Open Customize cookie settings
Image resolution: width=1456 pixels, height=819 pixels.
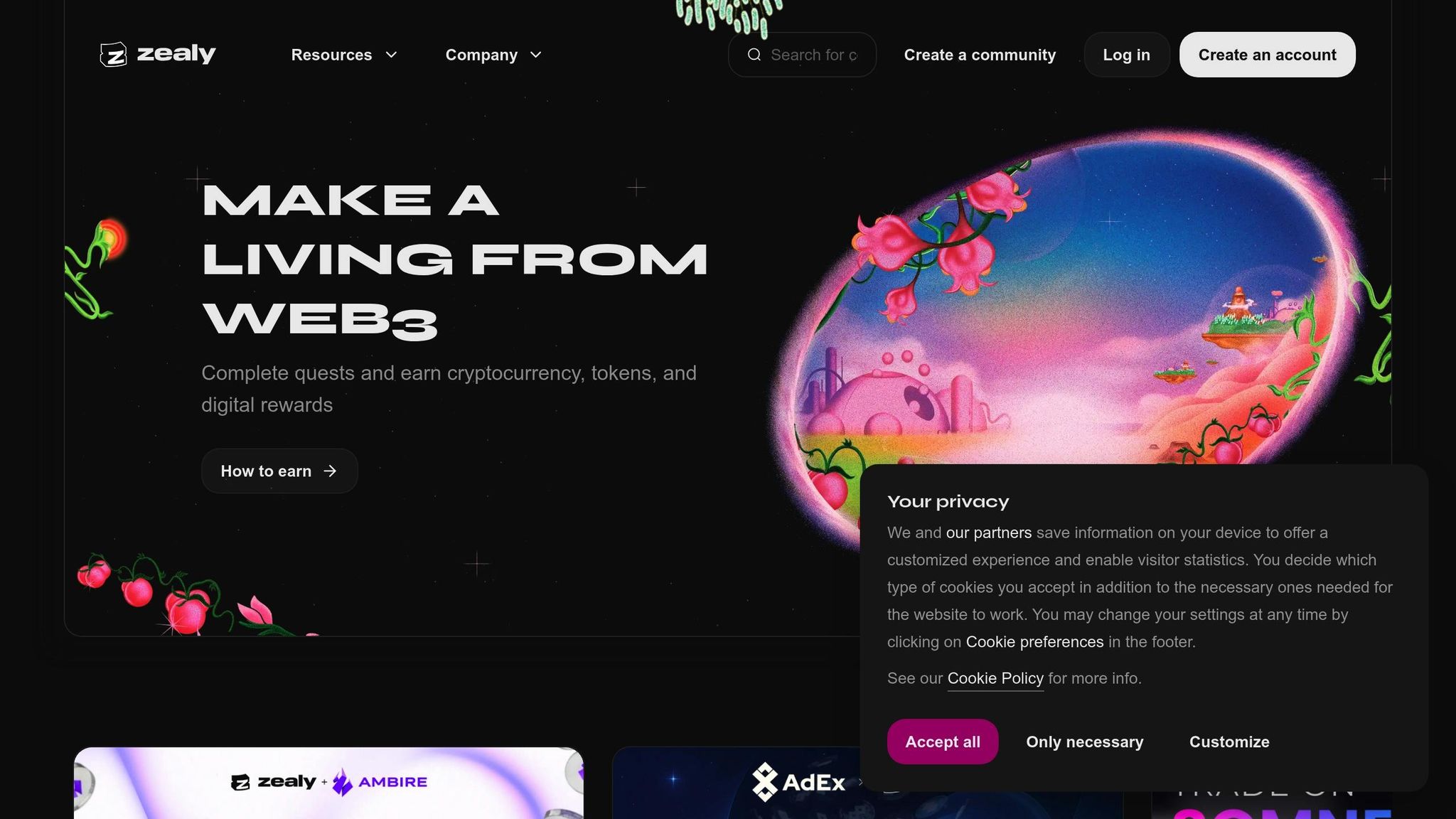(1229, 742)
